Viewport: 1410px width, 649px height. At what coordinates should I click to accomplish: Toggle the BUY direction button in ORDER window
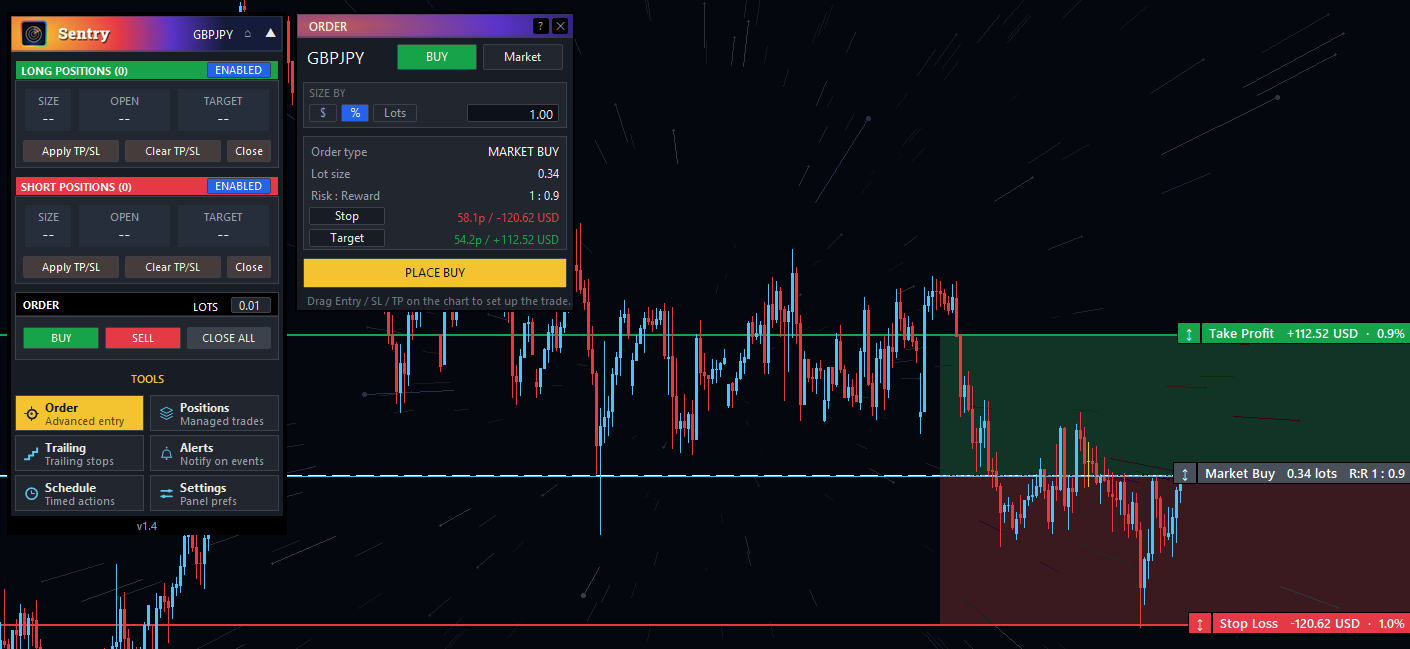(437, 57)
